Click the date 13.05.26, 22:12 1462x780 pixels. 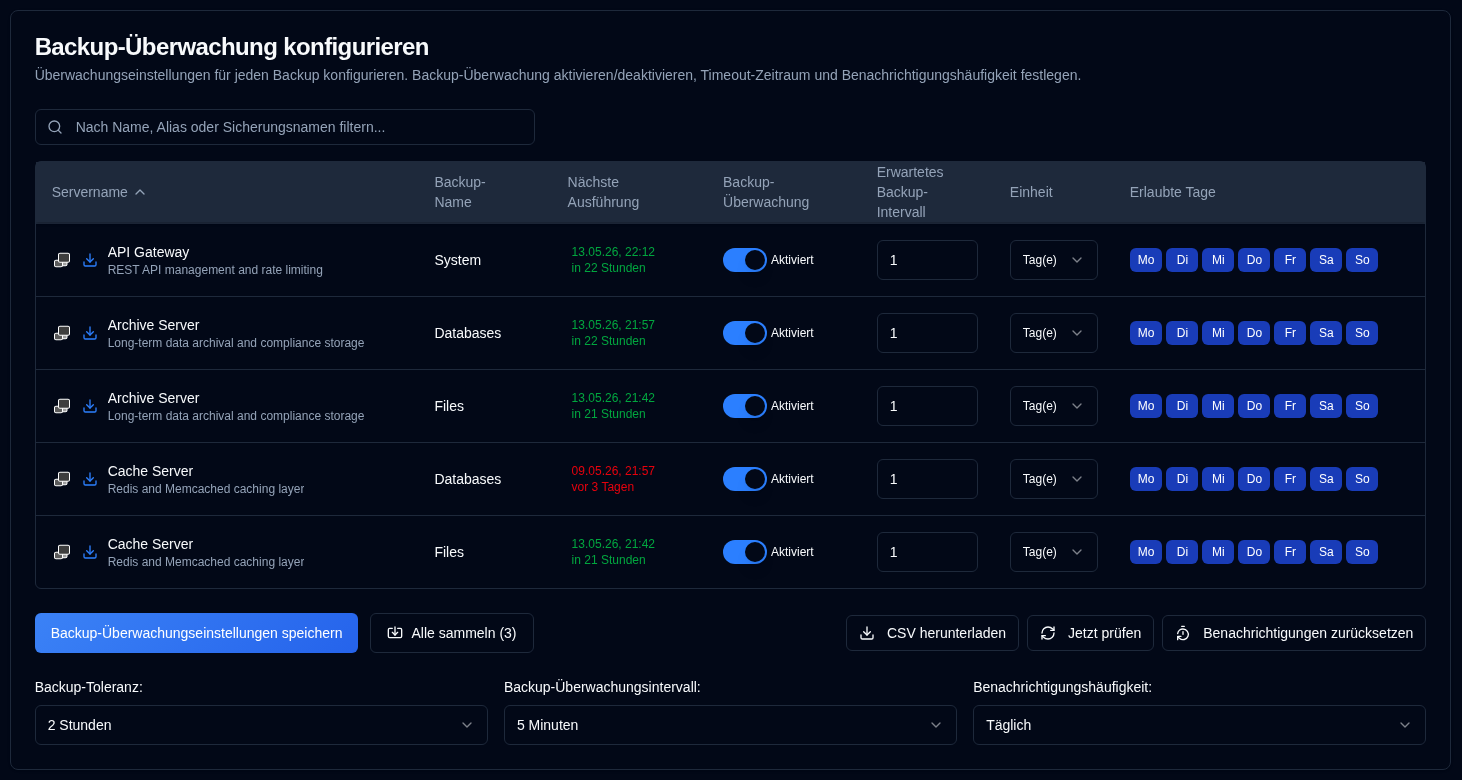click(613, 252)
